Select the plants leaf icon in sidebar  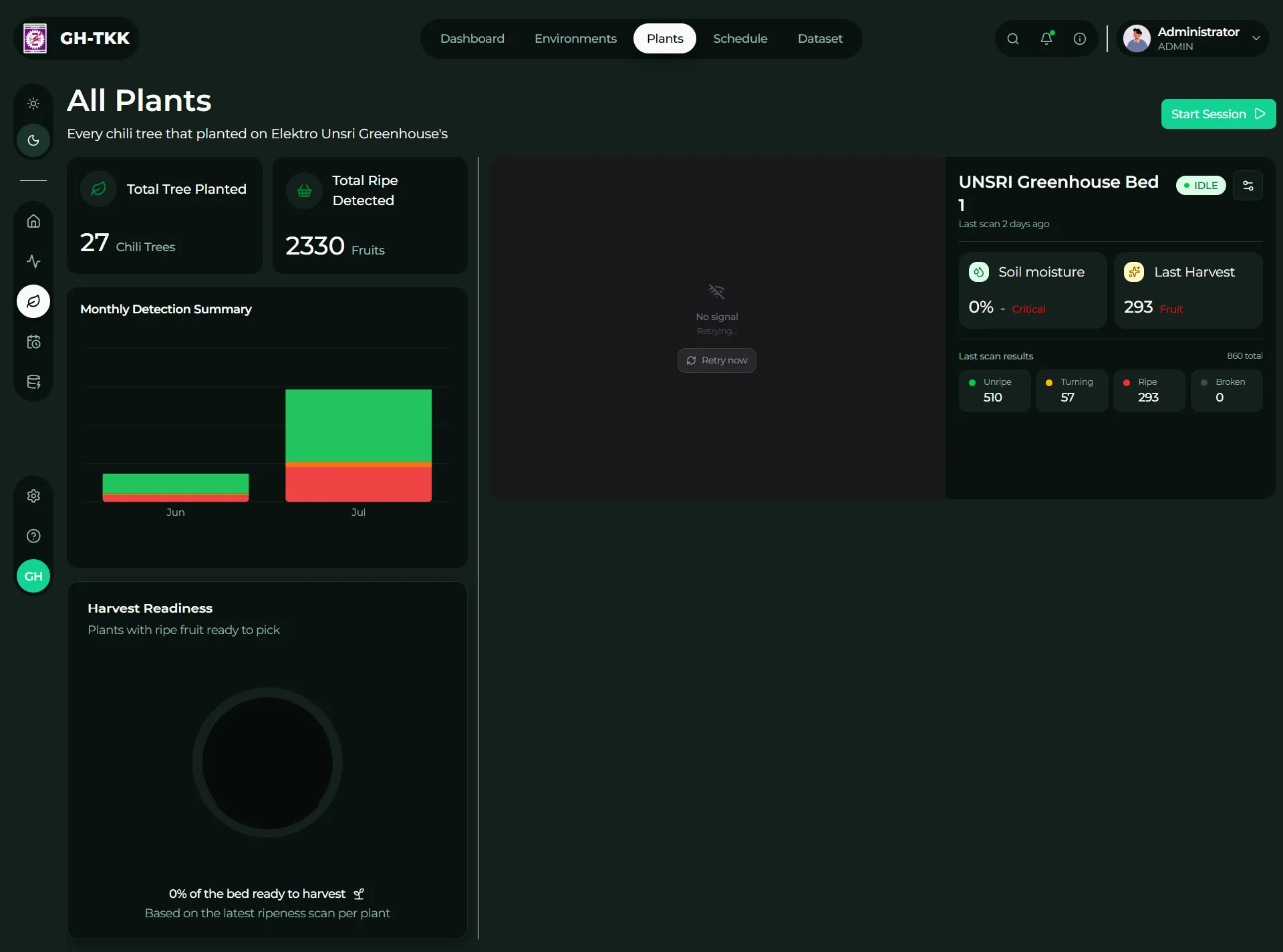click(x=33, y=301)
